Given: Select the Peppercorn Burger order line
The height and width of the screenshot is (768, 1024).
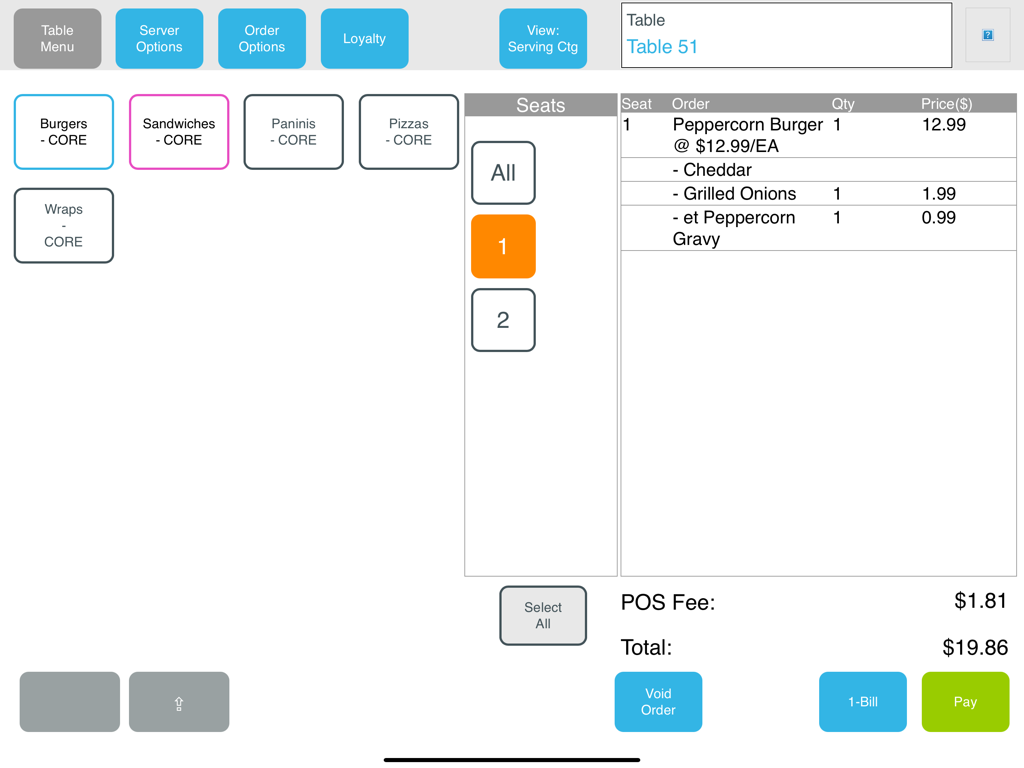Looking at the screenshot, I should click(x=748, y=135).
